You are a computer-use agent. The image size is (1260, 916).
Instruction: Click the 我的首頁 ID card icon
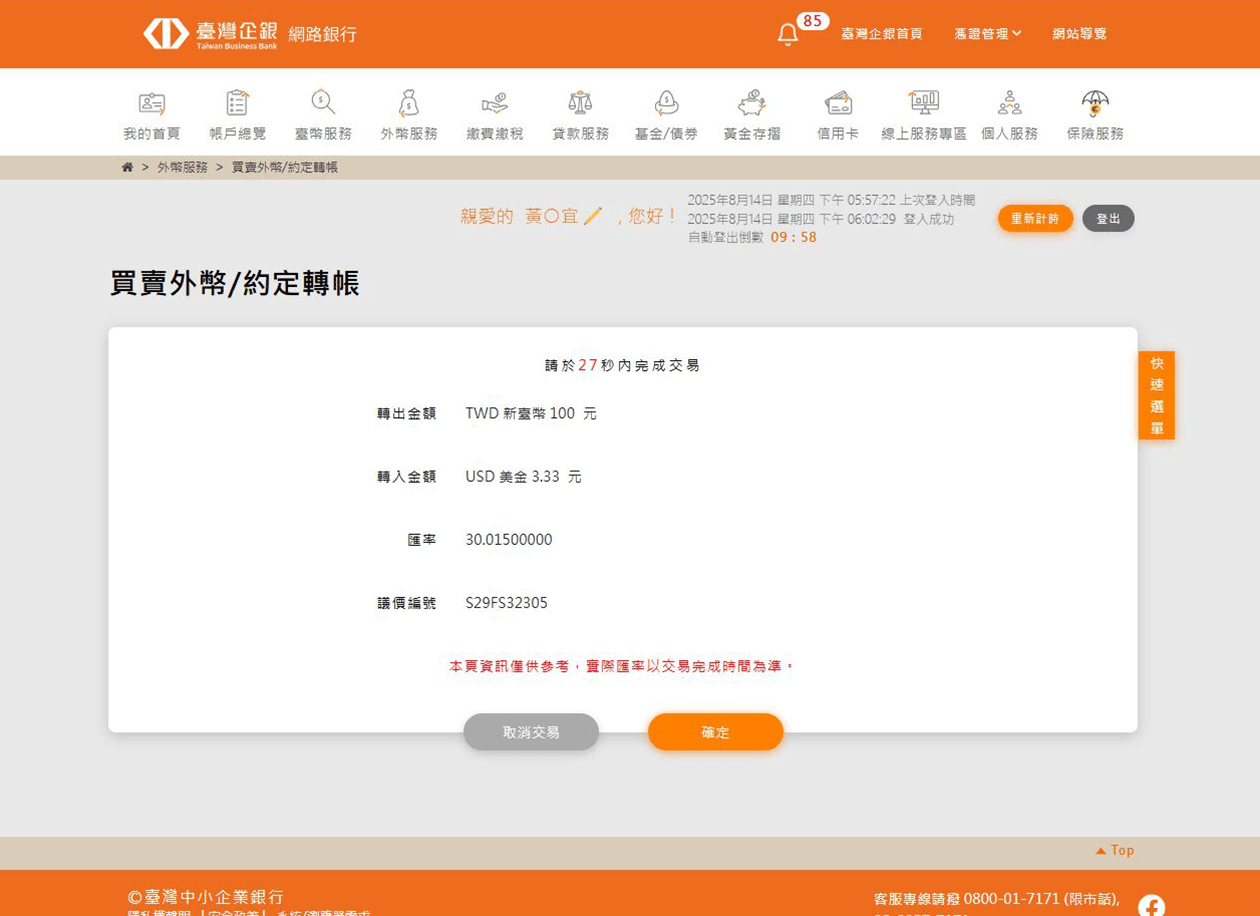152,103
